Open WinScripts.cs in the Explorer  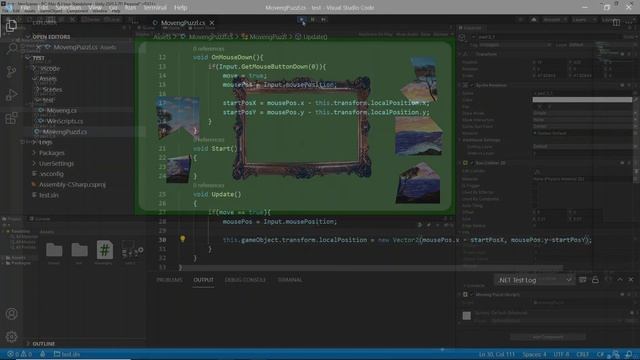click(x=64, y=121)
